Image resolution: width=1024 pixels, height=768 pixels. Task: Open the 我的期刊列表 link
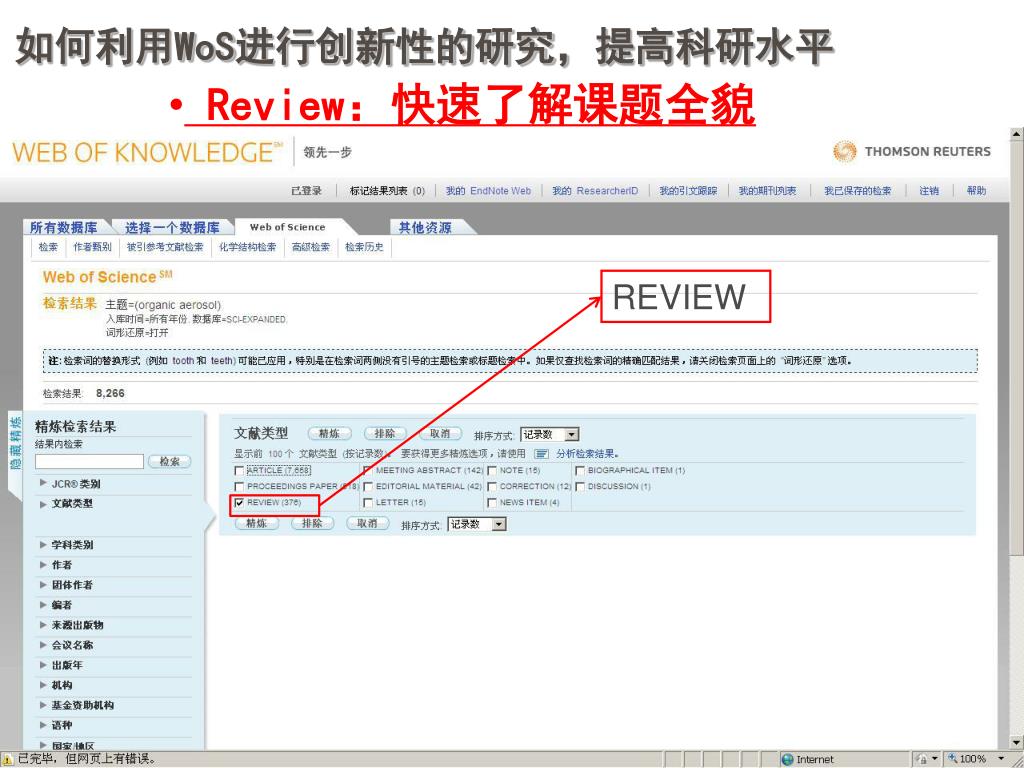pyautogui.click(x=767, y=191)
